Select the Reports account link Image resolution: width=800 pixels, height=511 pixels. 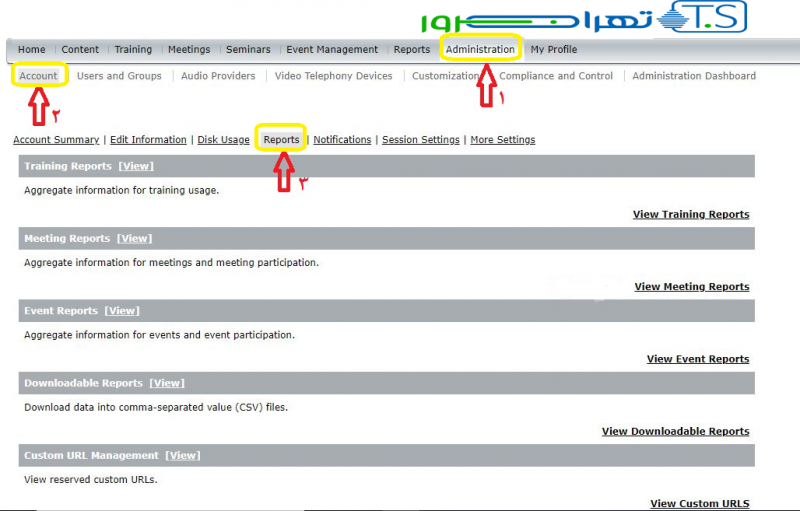point(281,140)
